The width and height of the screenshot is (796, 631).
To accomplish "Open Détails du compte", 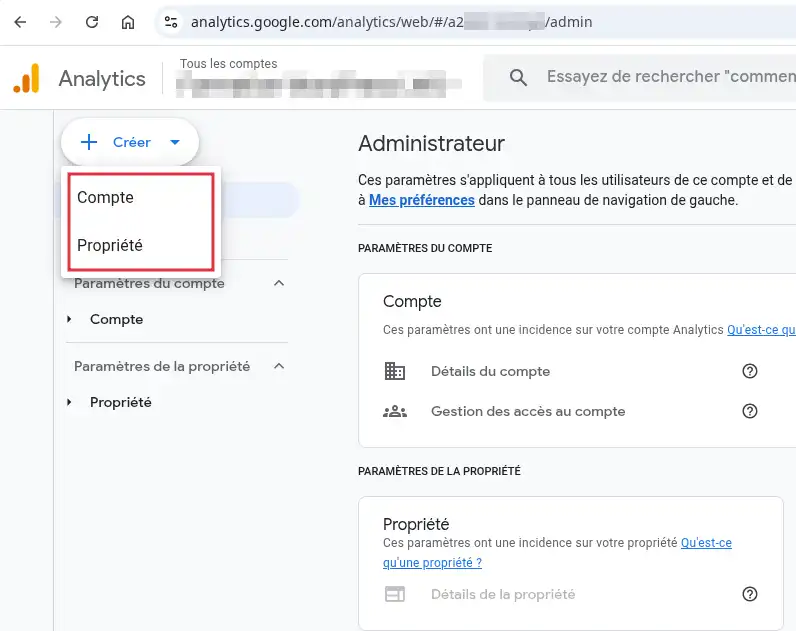I will coord(490,372).
